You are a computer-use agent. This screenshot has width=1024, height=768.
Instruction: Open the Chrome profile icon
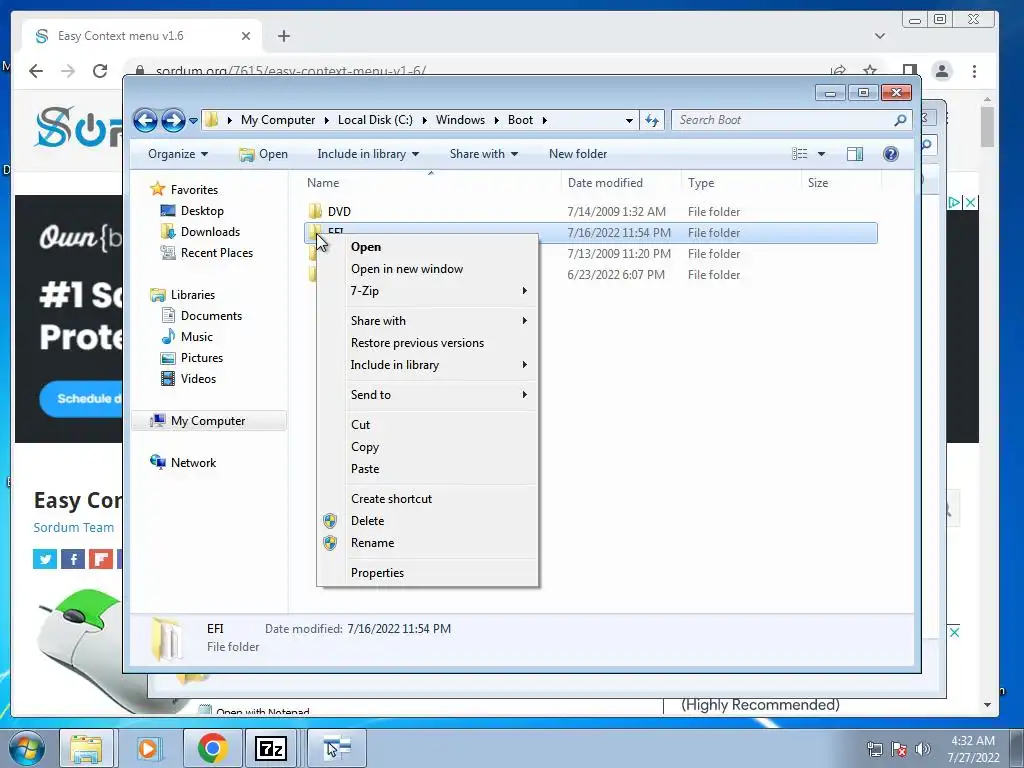coord(942,71)
